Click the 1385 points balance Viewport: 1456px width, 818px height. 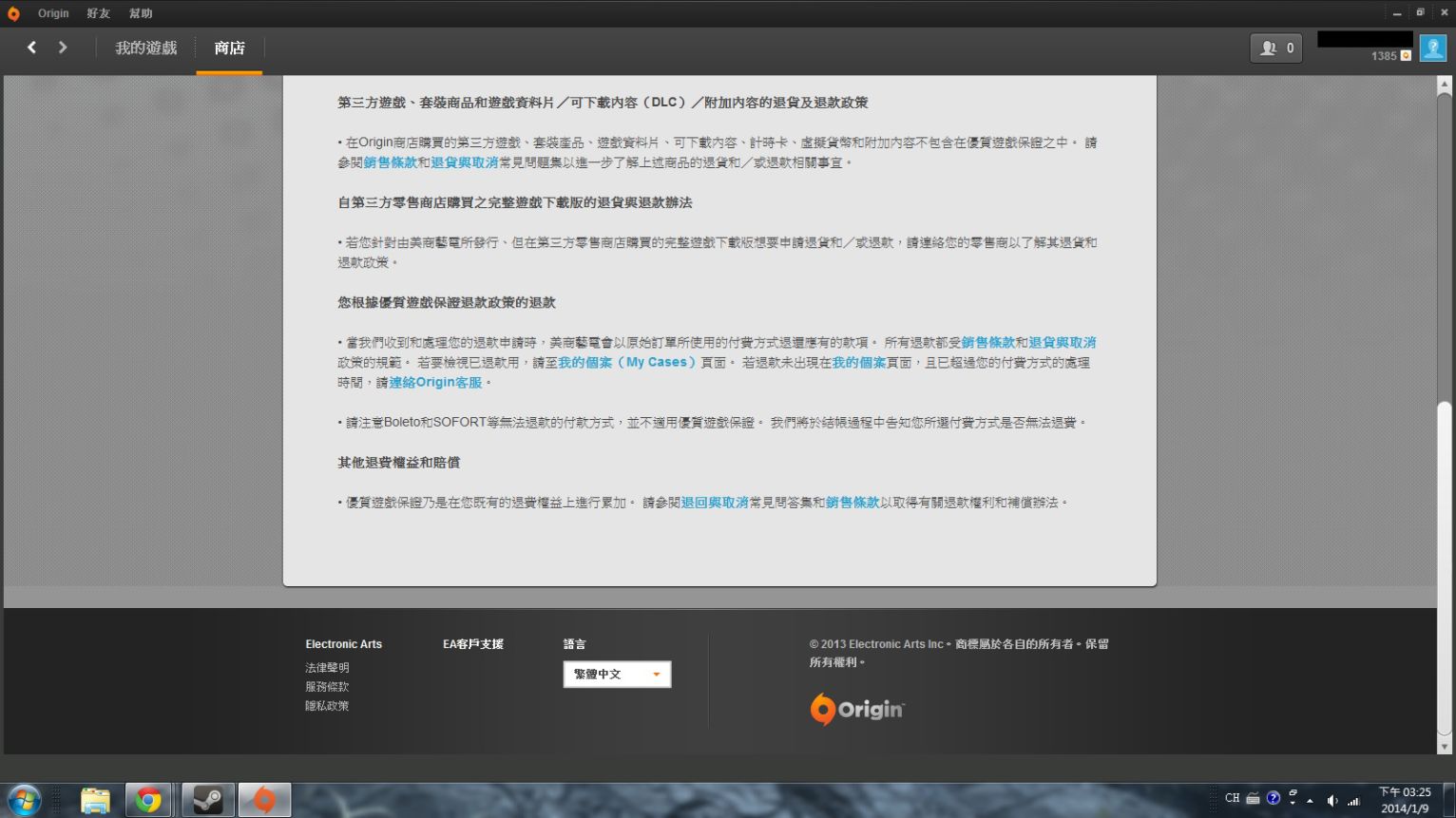click(1384, 56)
